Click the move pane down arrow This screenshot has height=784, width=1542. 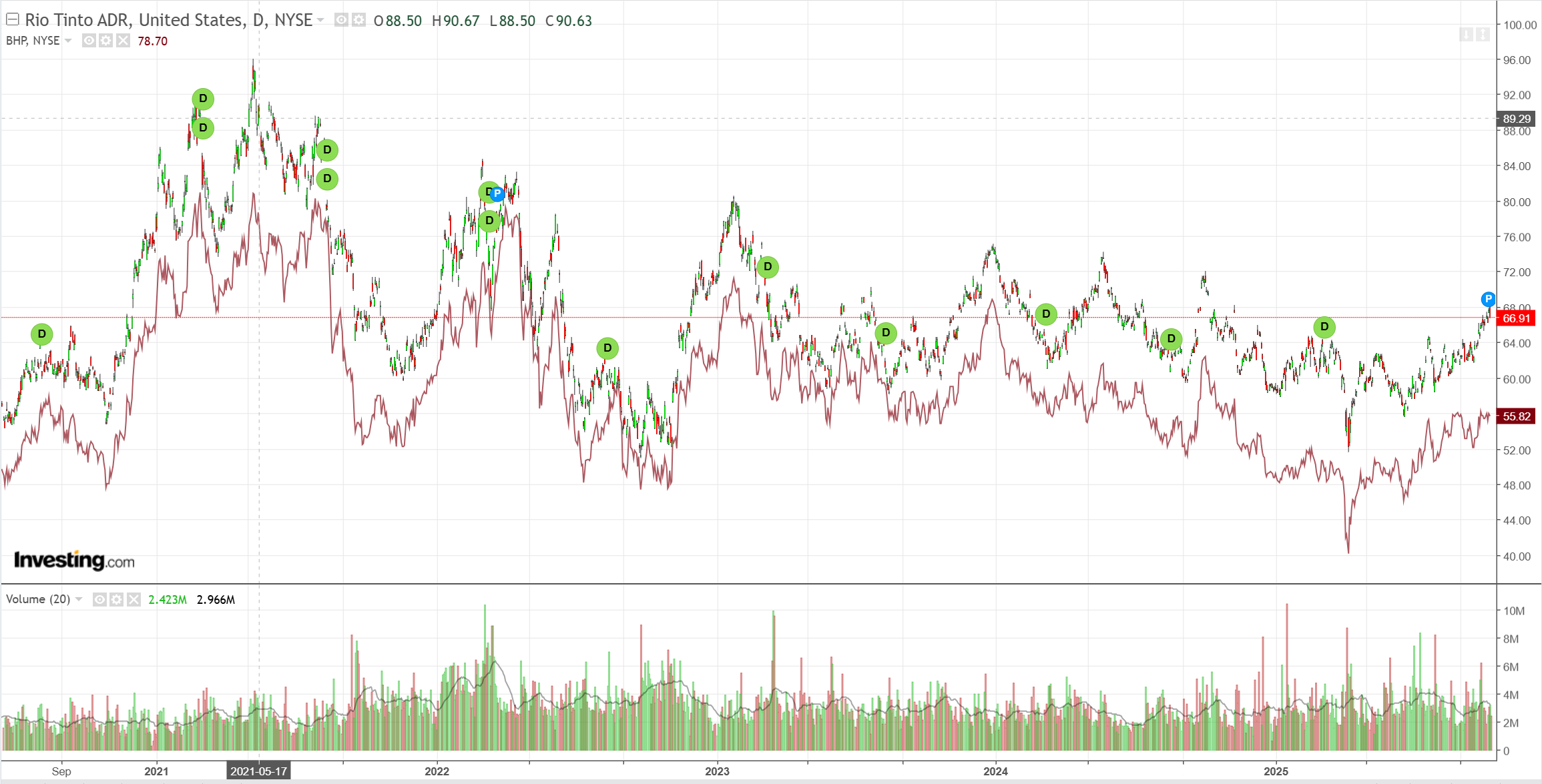[1466, 34]
